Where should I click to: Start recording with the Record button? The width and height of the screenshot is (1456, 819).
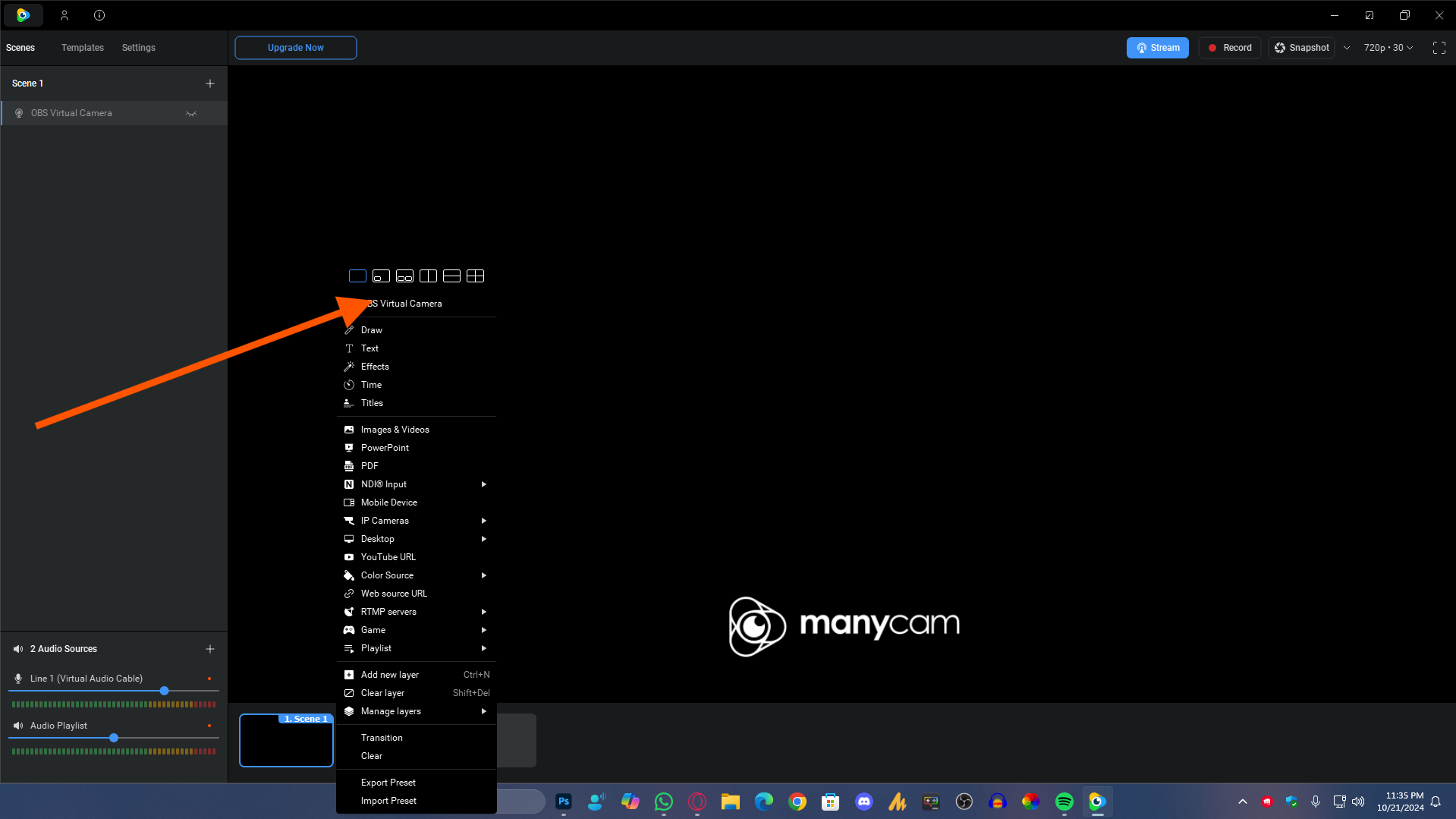coord(1230,48)
